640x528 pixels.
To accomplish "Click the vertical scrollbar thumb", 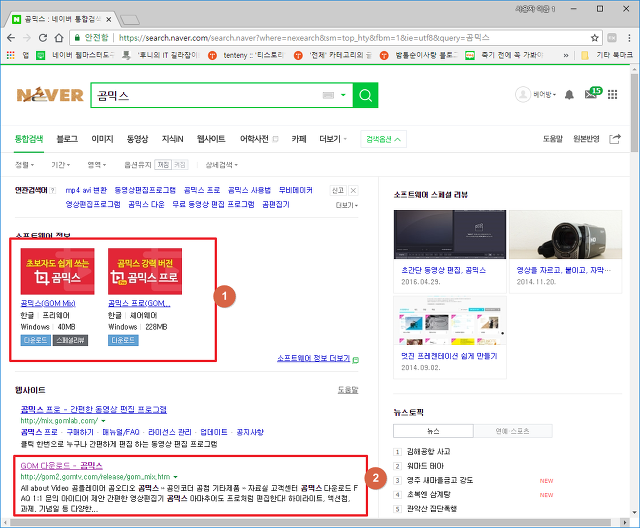I will click(633, 113).
